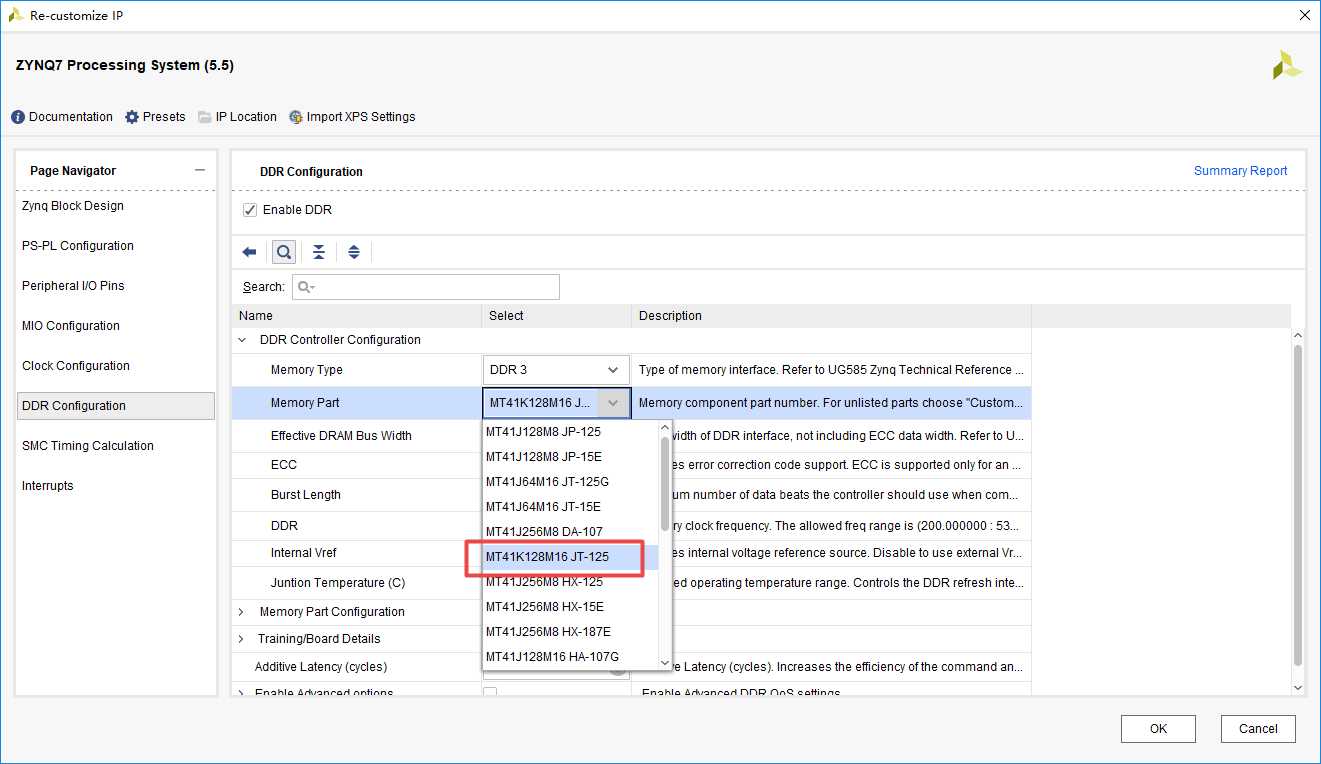This screenshot has width=1321, height=764.
Task: Click the Collapse All toolbar icon
Action: (318, 252)
